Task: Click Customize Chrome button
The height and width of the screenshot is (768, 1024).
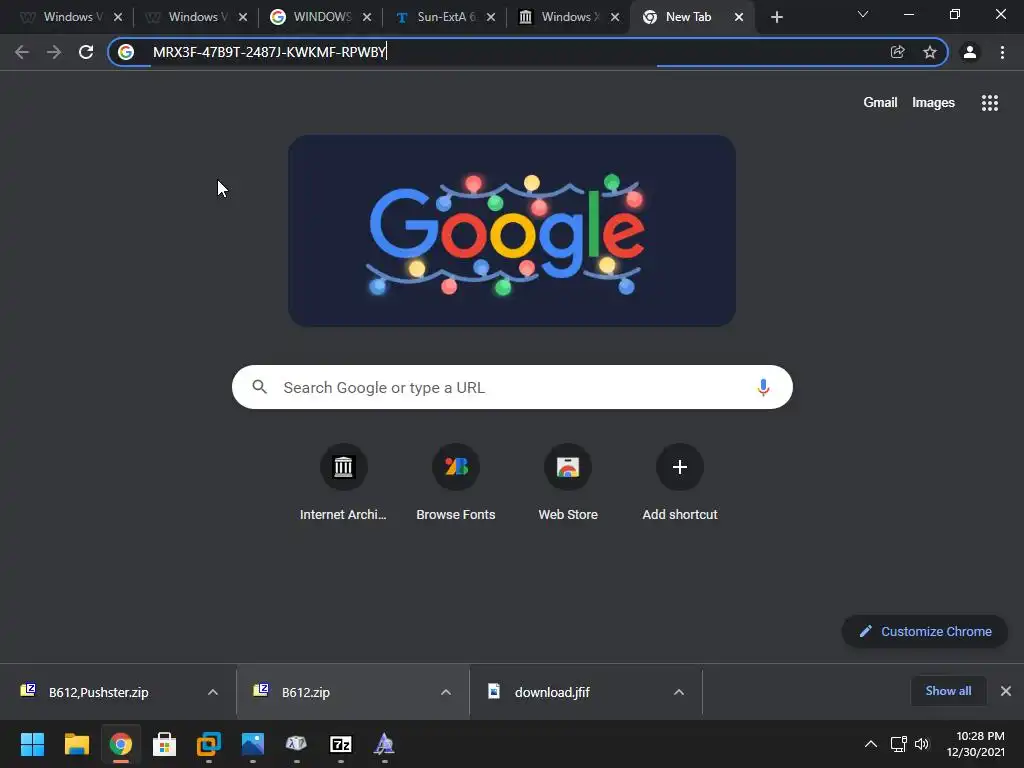Action: [925, 632]
